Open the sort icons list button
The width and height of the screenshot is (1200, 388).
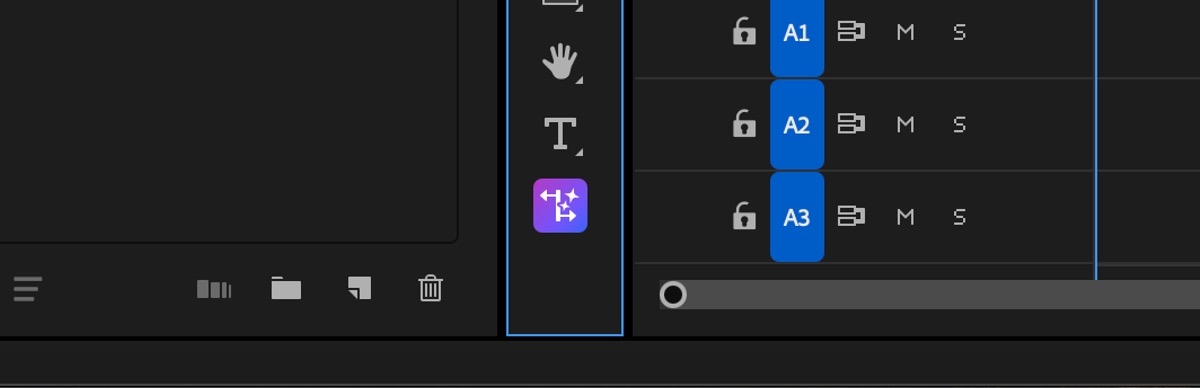pos(28,289)
